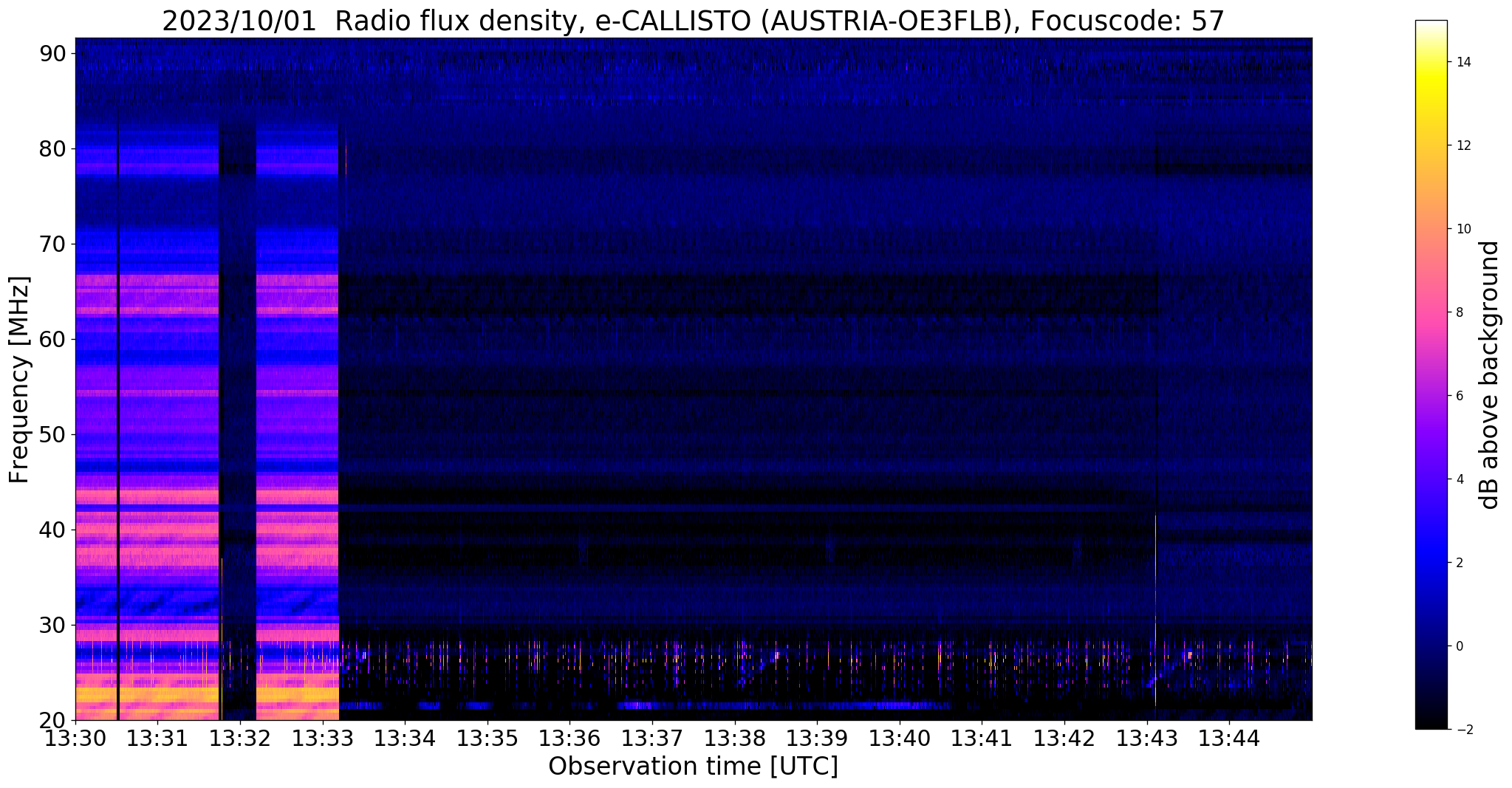Click the 13:35 time tick label
The height and width of the screenshot is (788, 1512).
tap(488, 738)
